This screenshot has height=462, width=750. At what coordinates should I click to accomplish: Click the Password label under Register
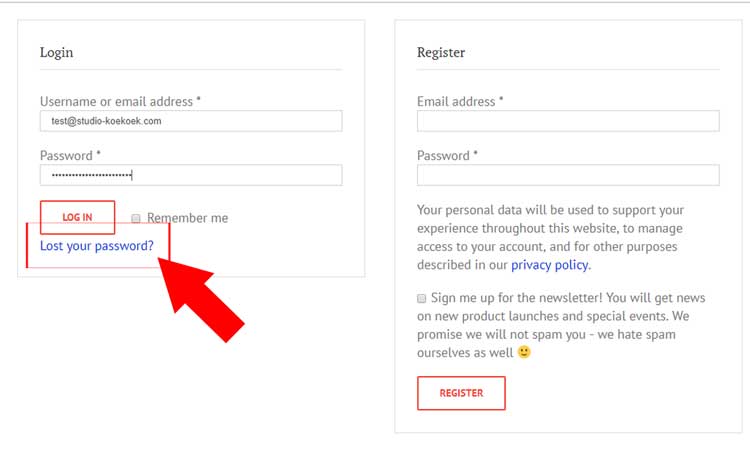tap(447, 155)
